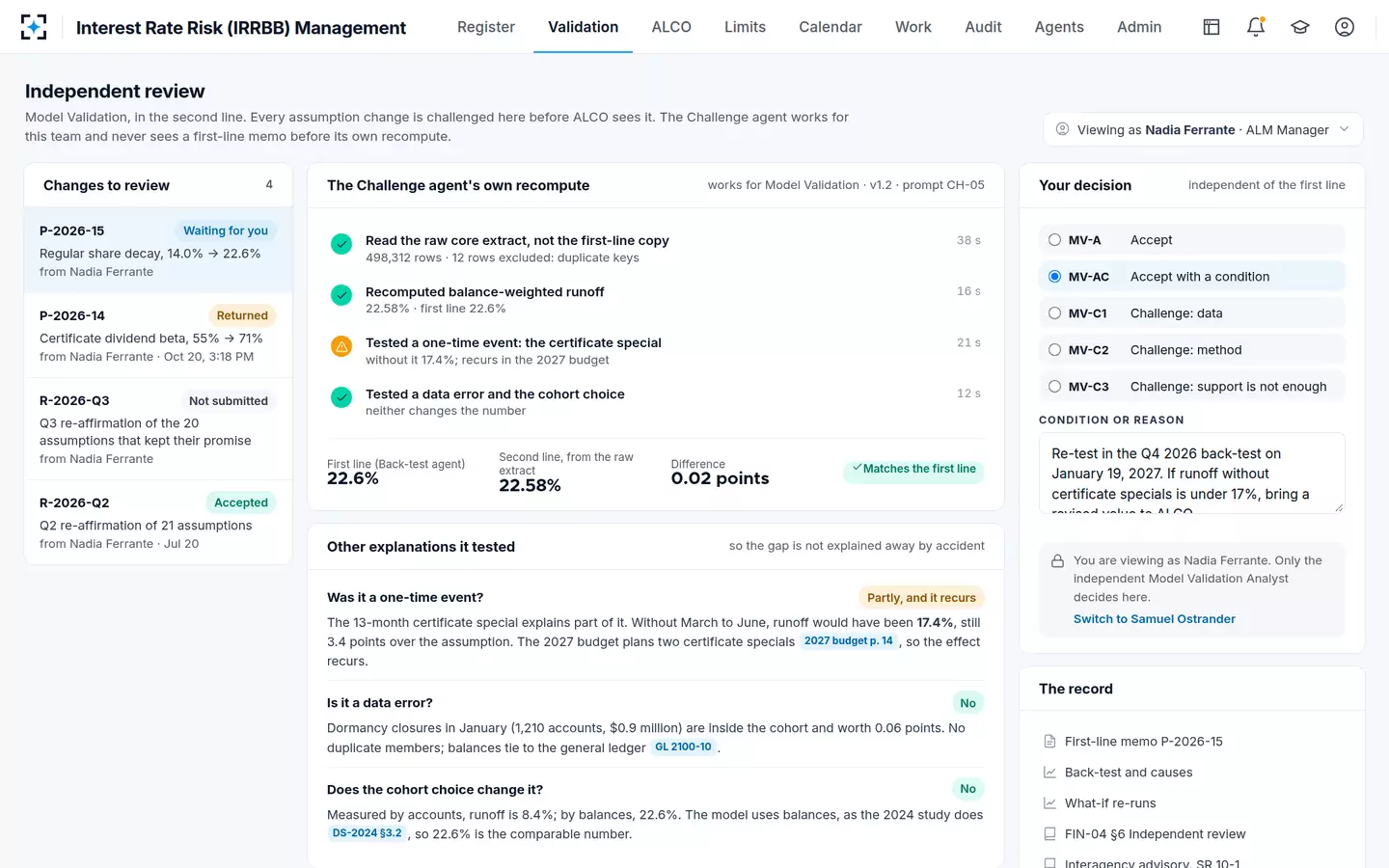Click the lock icon in the viewing notice
This screenshot has height=868, width=1389.
tap(1057, 561)
